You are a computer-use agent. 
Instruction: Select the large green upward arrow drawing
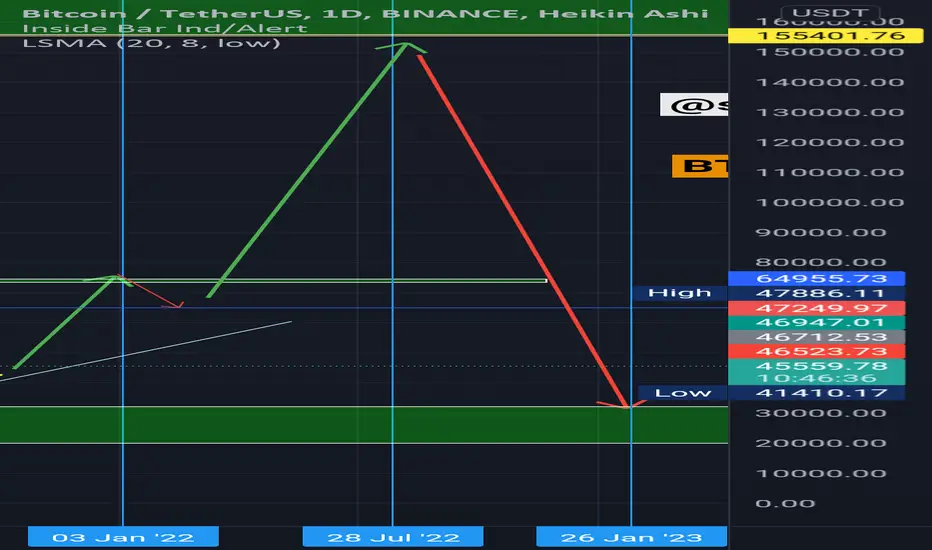click(x=307, y=169)
